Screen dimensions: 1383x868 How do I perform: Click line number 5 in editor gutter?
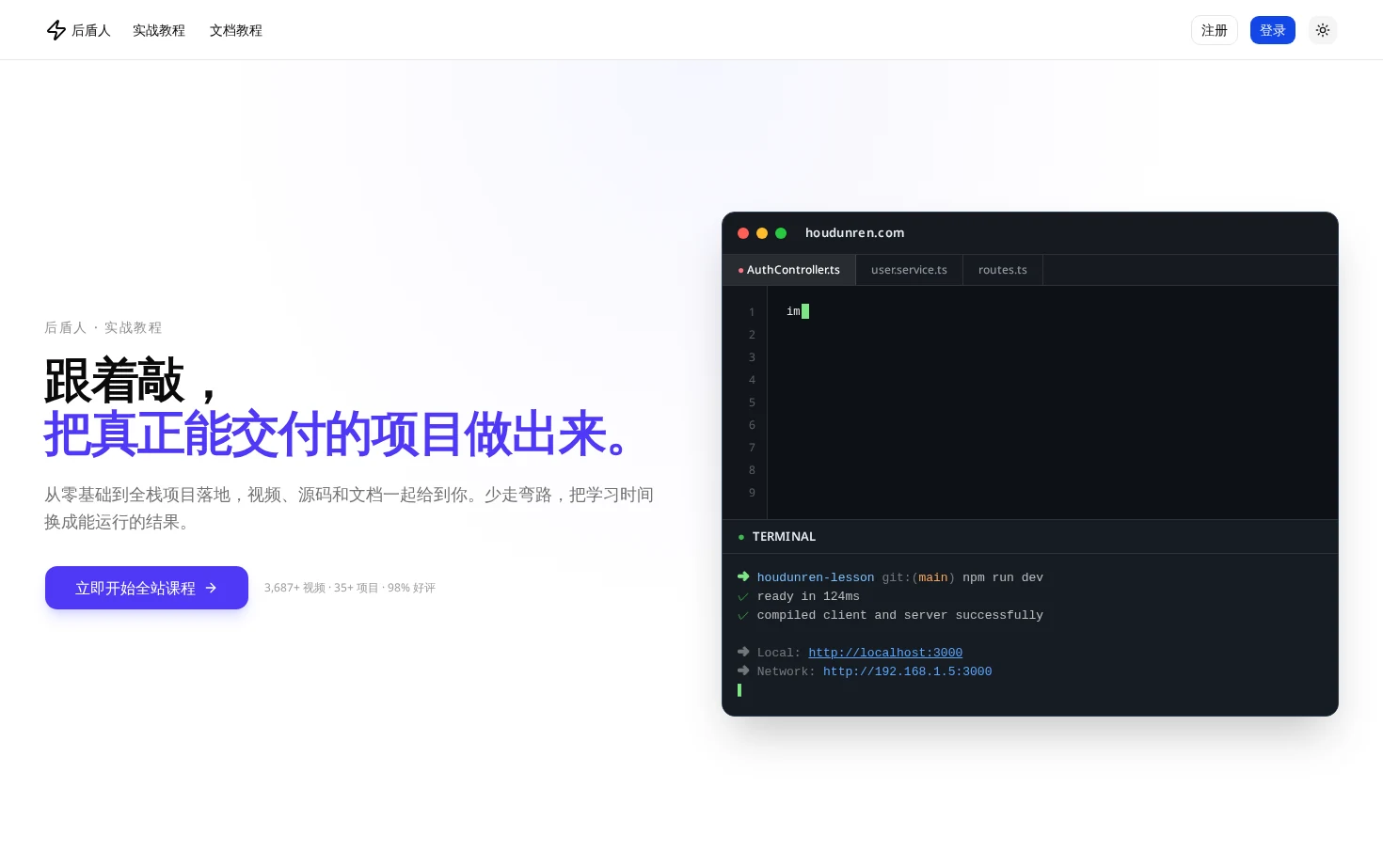(752, 402)
